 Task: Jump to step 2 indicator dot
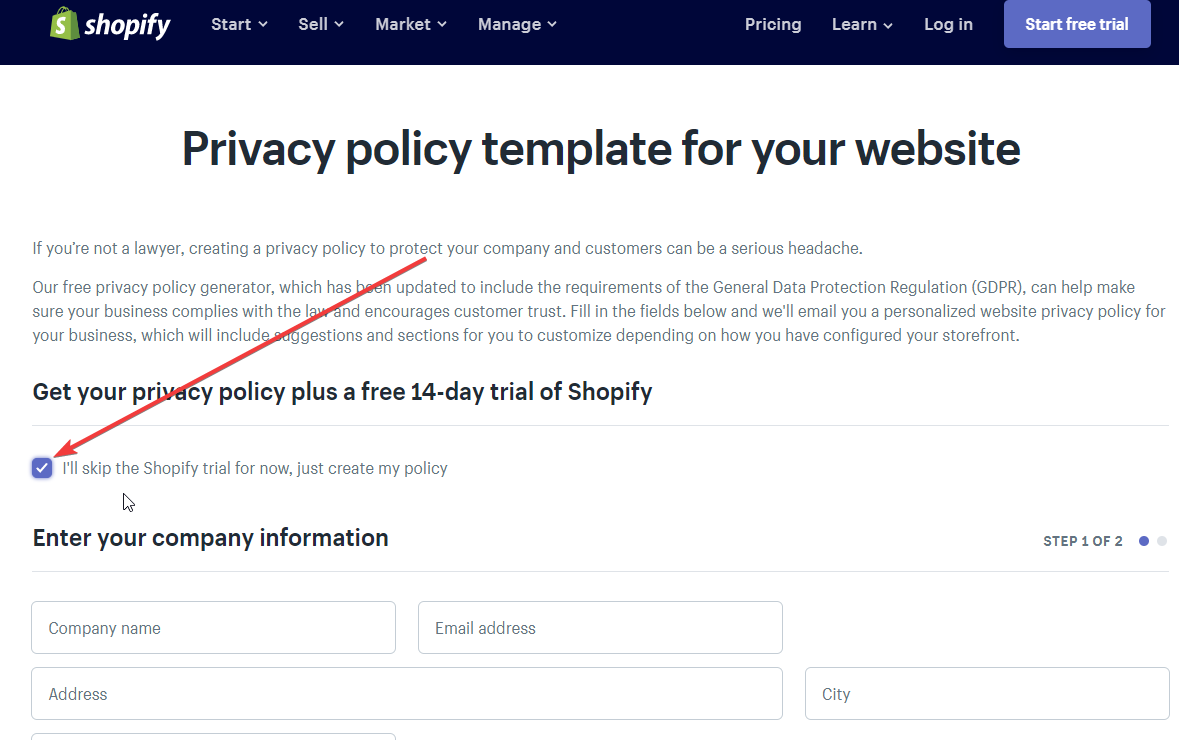[x=1162, y=541]
